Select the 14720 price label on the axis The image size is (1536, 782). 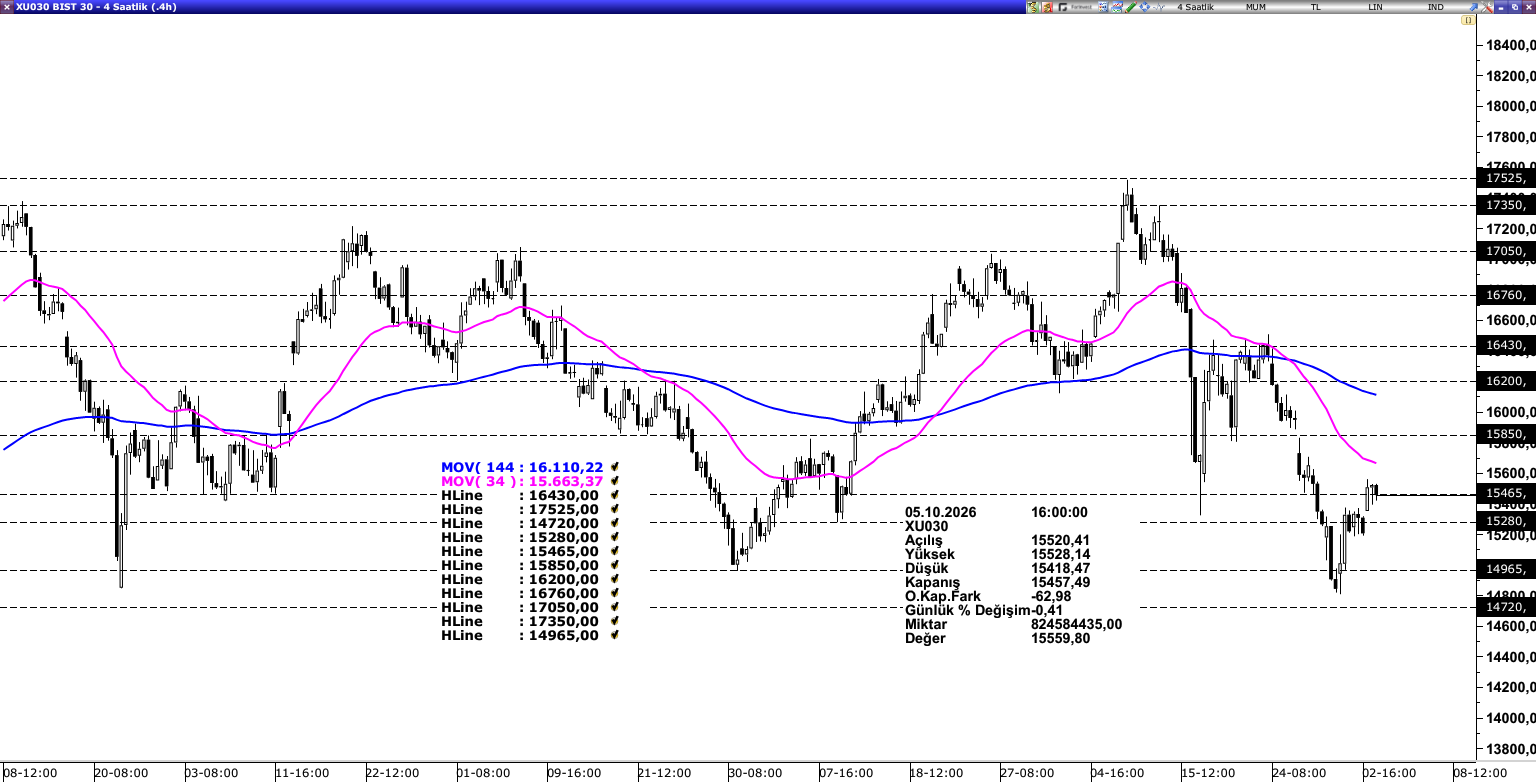point(1507,607)
